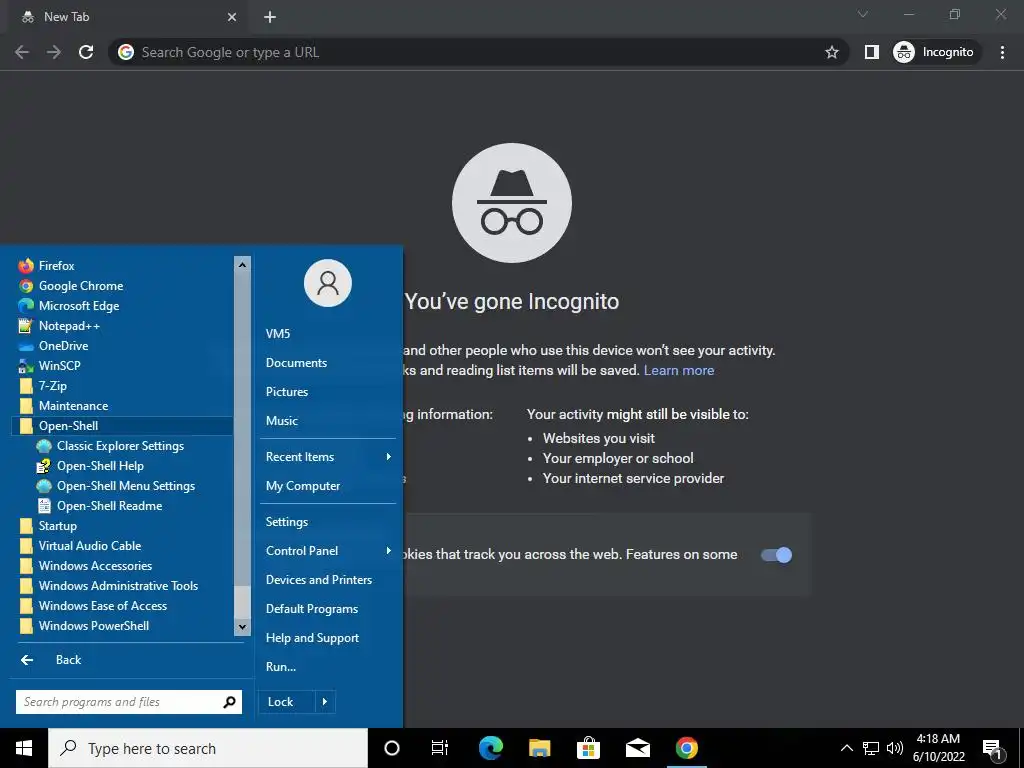Open a new Chrome tab
This screenshot has height=768, width=1024.
270,18
